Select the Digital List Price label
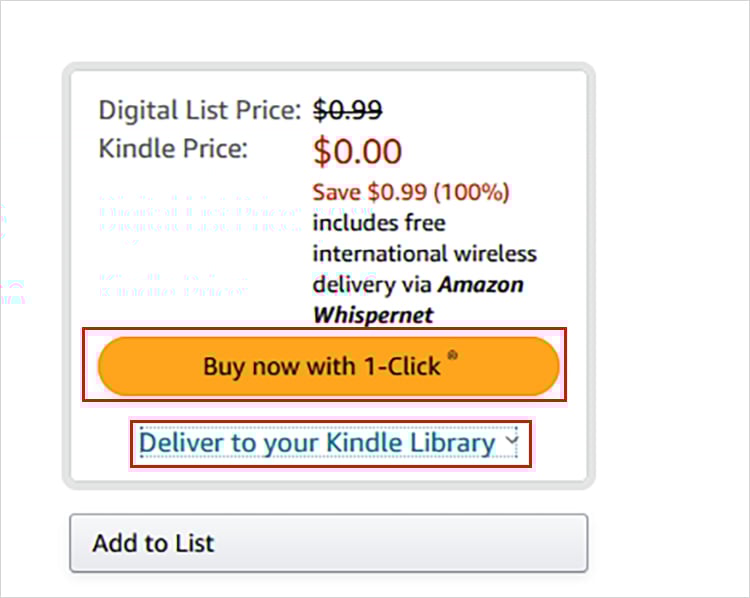The height and width of the screenshot is (598, 750). (199, 110)
